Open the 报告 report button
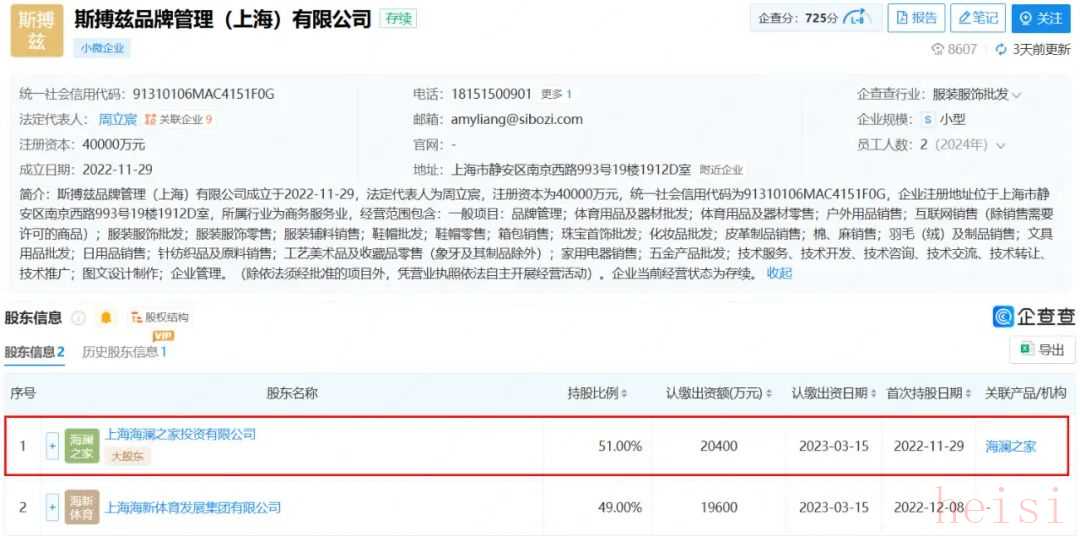 [915, 19]
